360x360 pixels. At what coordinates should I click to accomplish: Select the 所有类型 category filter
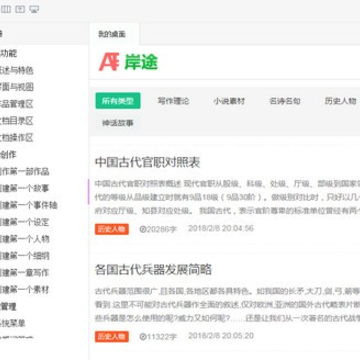tap(118, 101)
